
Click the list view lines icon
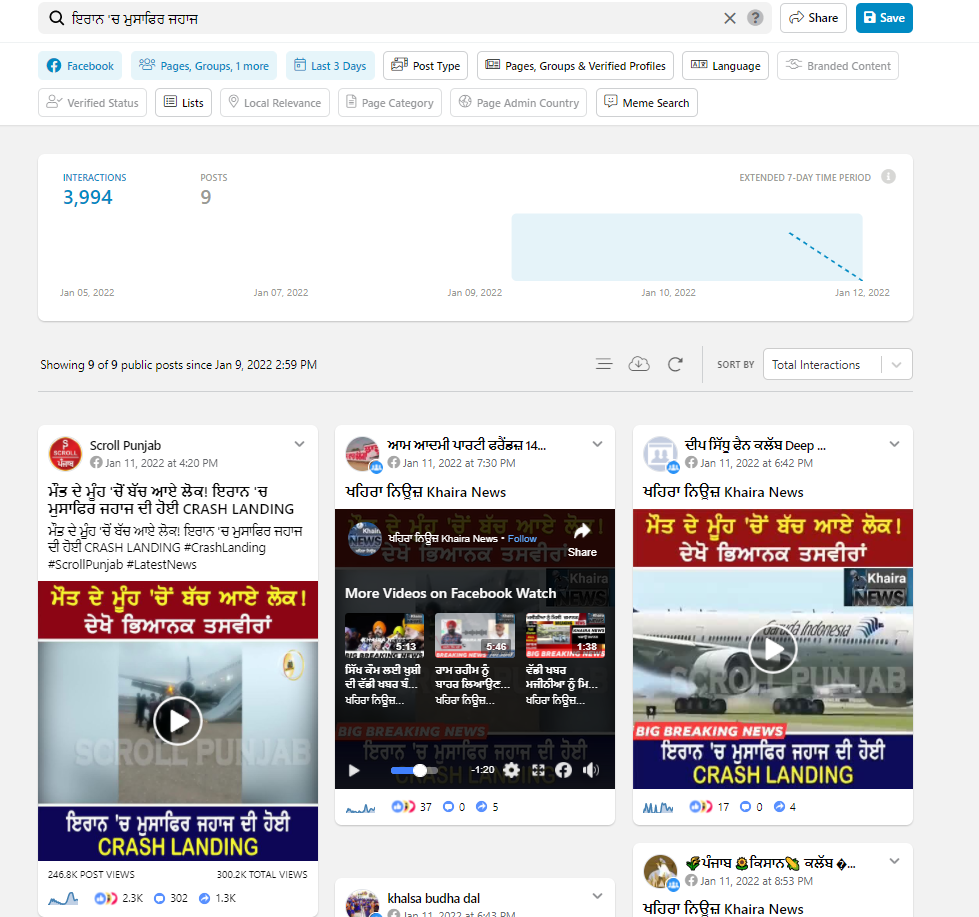(604, 364)
